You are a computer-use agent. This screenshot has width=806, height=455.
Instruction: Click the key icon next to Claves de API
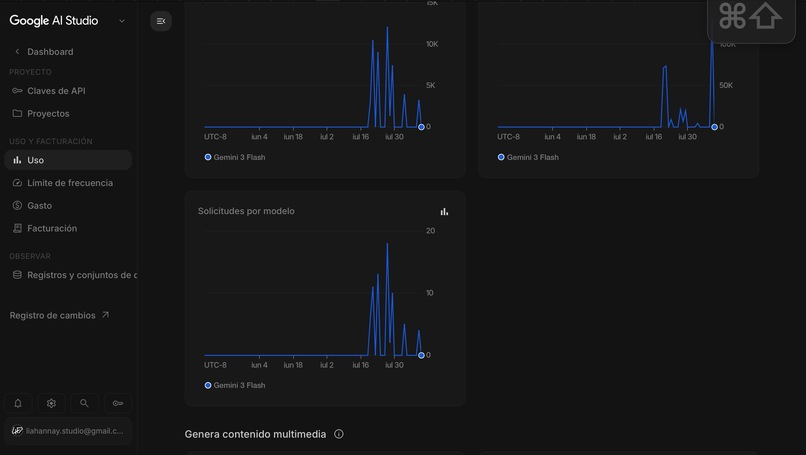coord(17,90)
